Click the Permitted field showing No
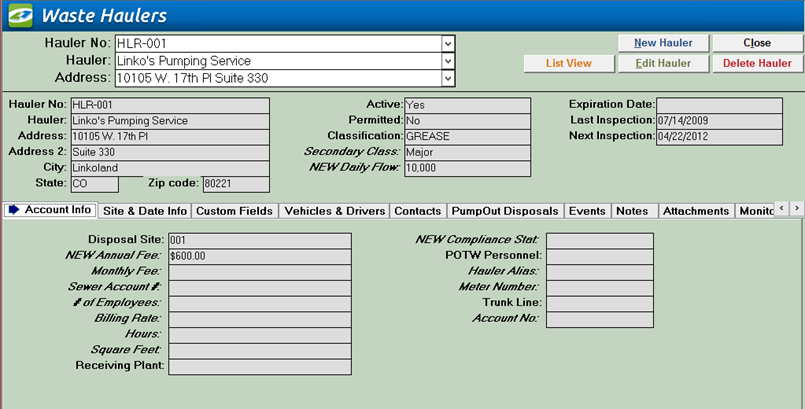This screenshot has width=805, height=409. (x=468, y=121)
